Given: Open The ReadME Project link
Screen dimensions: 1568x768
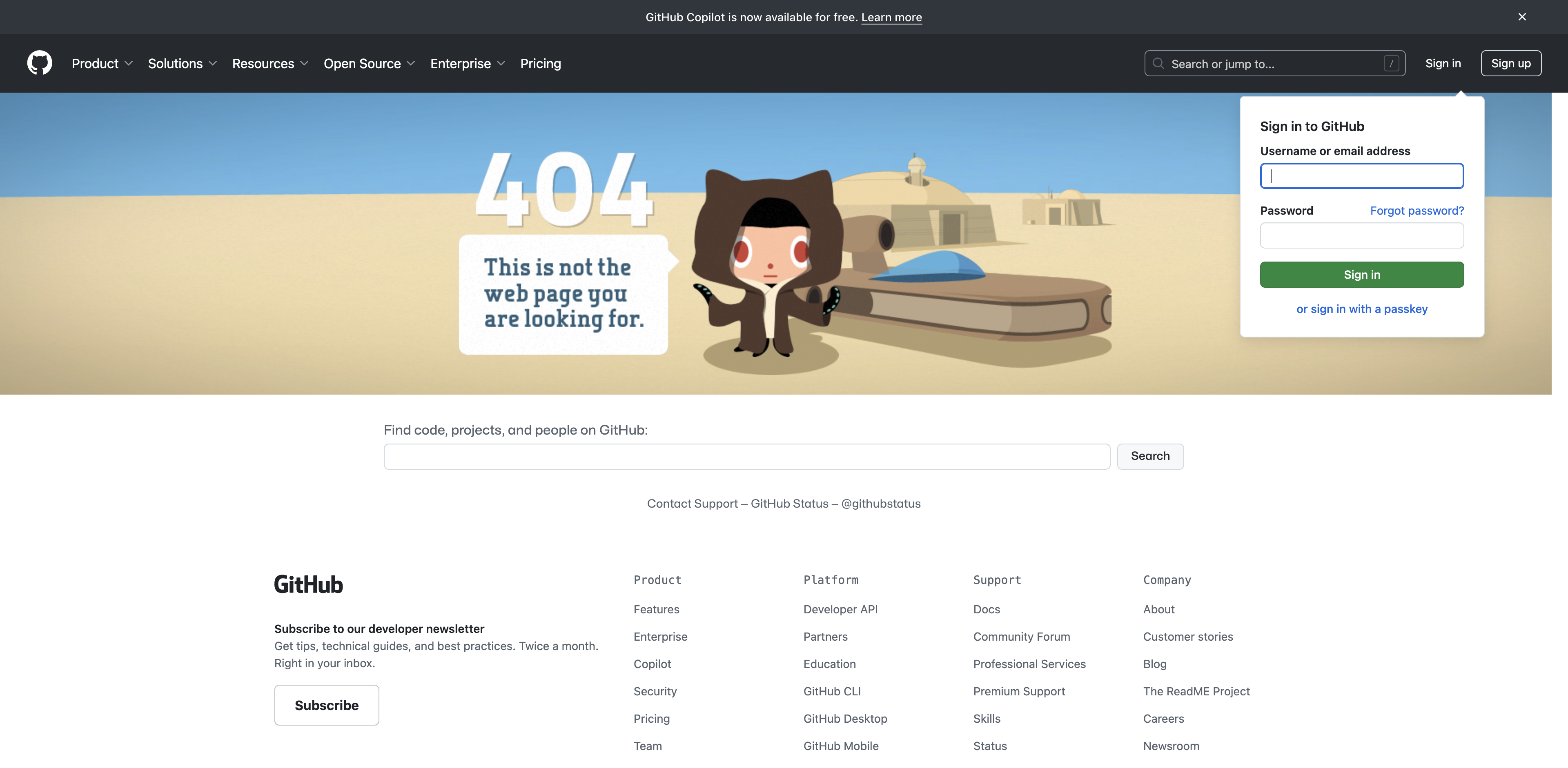Looking at the screenshot, I should [x=1196, y=691].
